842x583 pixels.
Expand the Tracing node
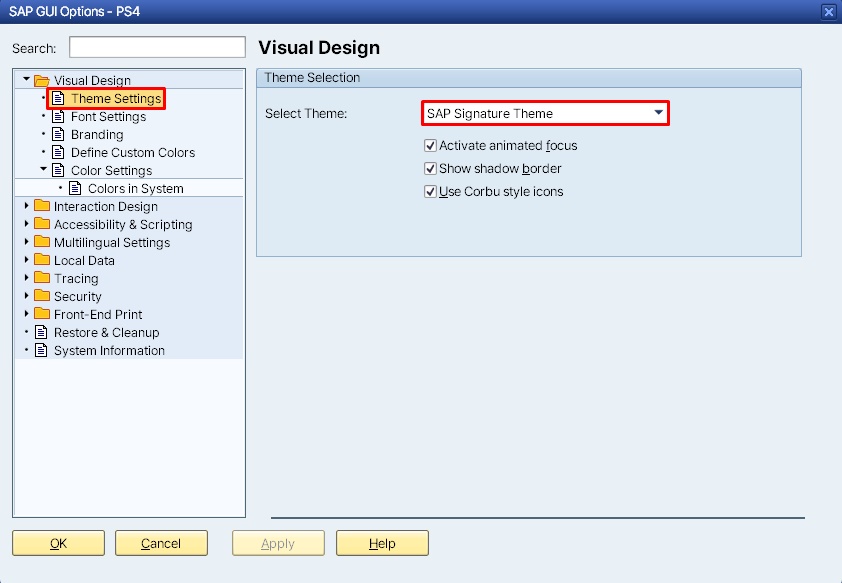(26, 278)
